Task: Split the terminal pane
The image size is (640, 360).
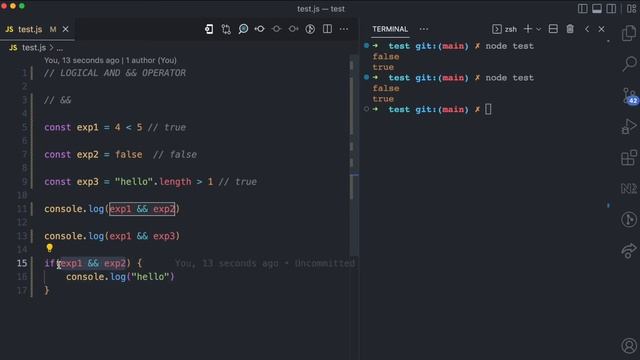Action: [x=553, y=29]
